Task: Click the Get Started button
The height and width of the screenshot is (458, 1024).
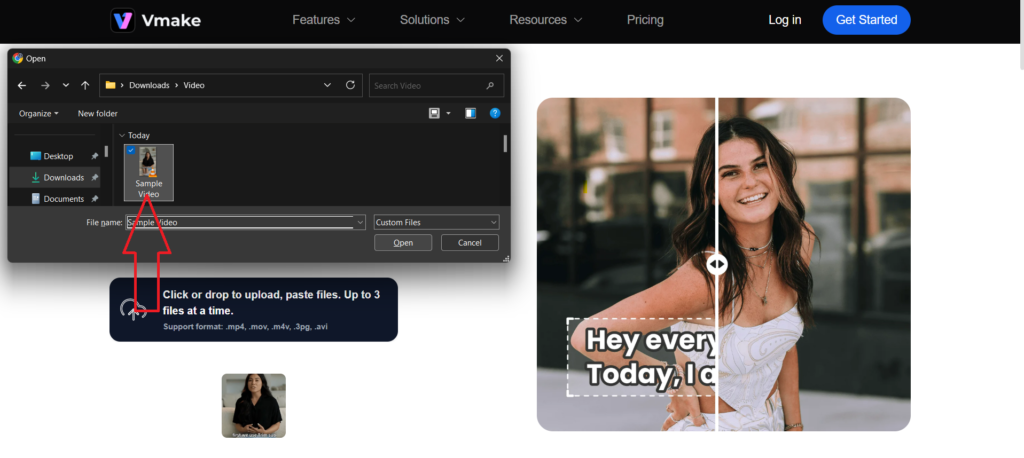Action: [x=866, y=20]
